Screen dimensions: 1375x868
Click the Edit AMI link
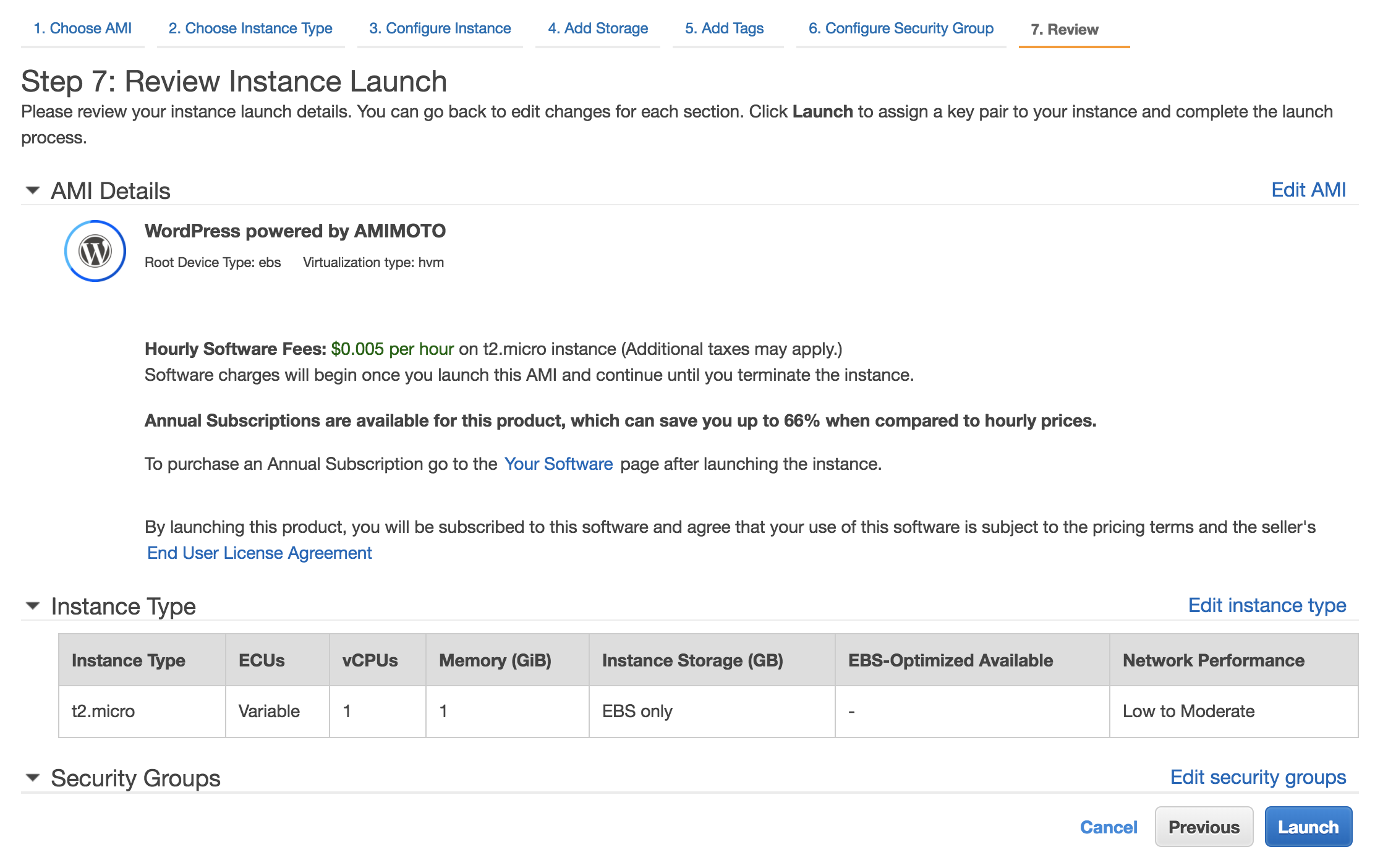[1308, 190]
